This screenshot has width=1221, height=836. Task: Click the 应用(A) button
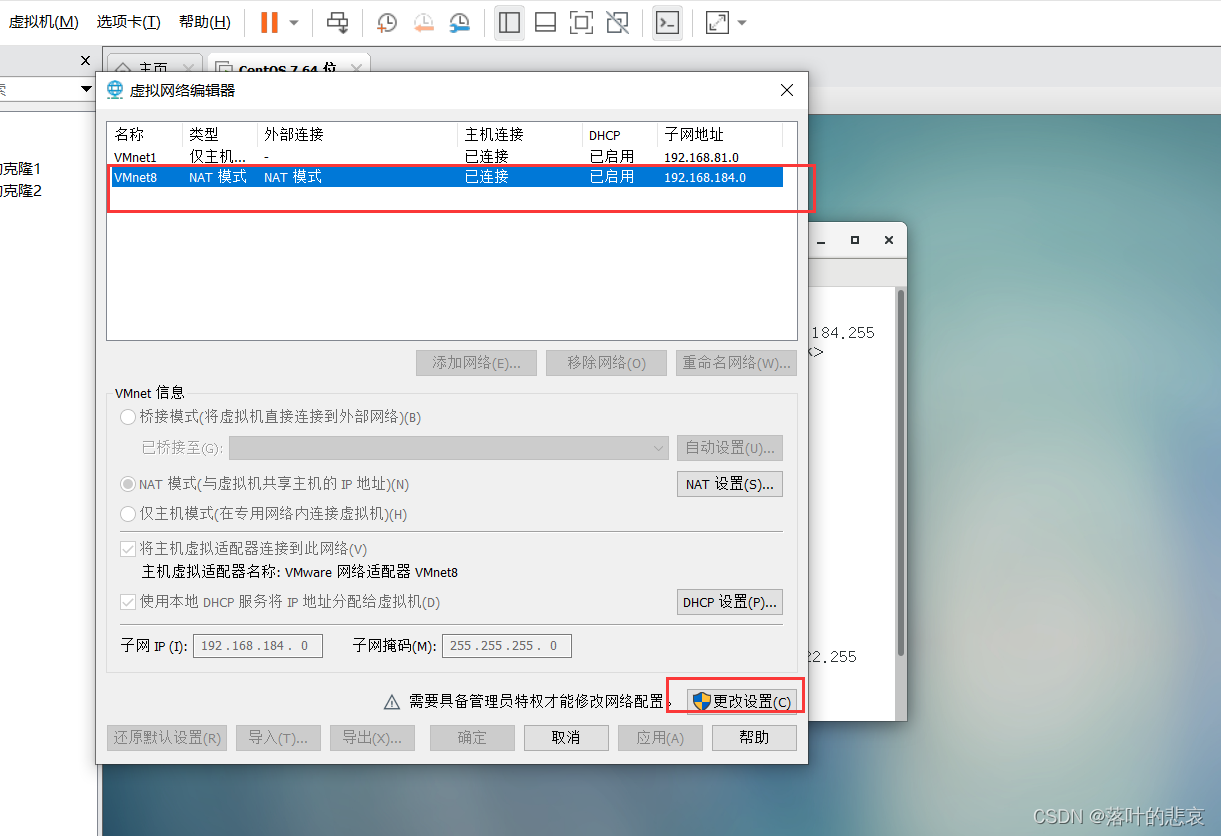point(660,738)
